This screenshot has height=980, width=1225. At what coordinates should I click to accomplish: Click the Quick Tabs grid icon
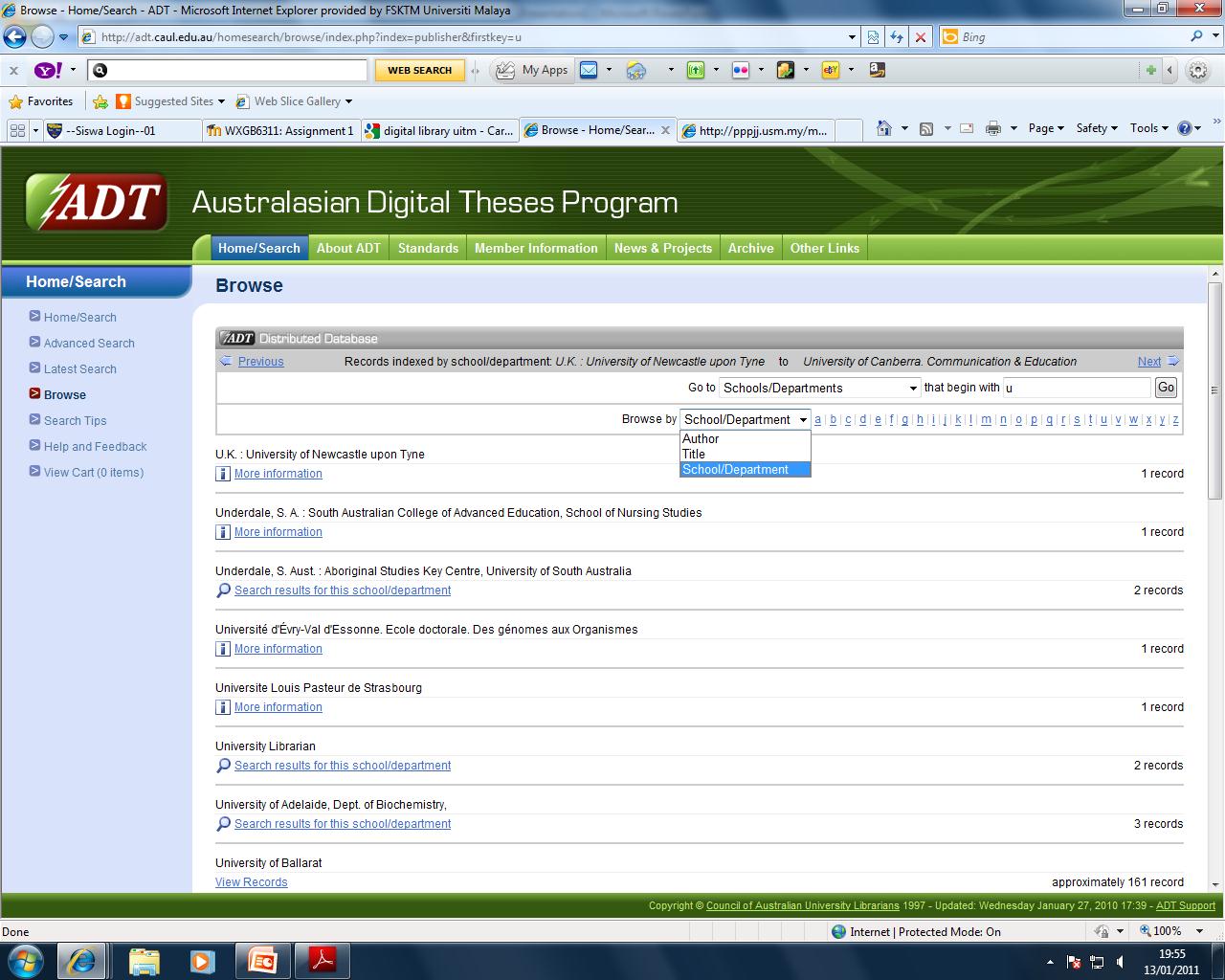point(17,130)
